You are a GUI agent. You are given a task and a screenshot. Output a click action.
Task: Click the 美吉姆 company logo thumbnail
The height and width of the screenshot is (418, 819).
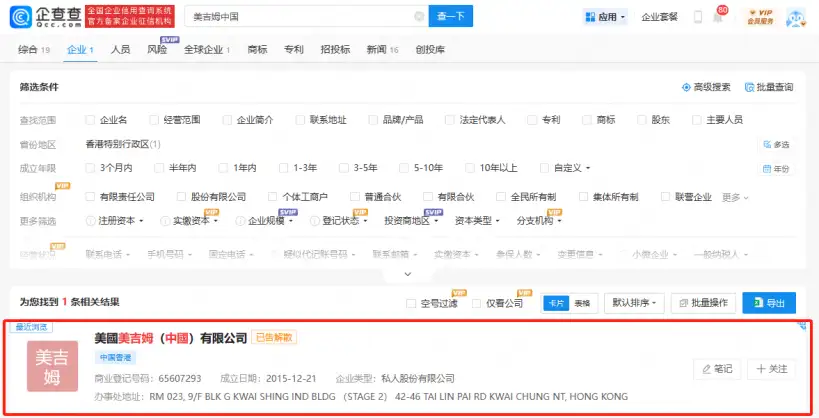(x=53, y=367)
